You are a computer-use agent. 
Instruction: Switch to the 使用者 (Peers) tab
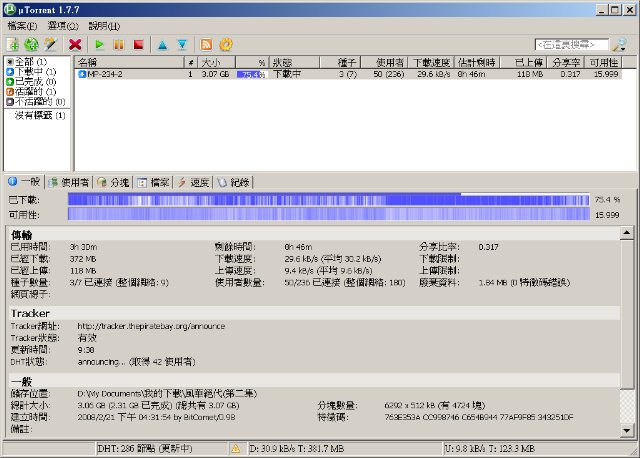pyautogui.click(x=69, y=182)
